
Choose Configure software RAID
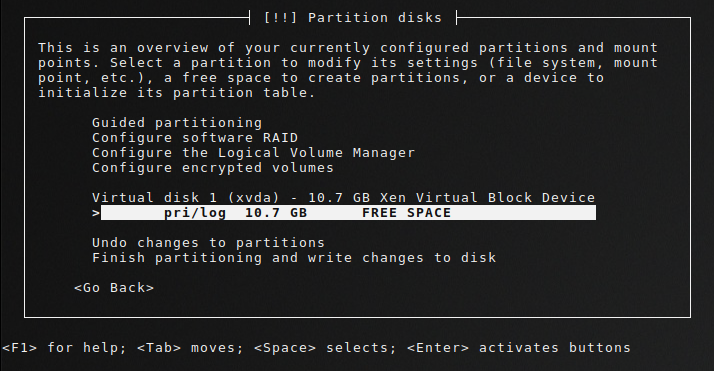(195, 138)
